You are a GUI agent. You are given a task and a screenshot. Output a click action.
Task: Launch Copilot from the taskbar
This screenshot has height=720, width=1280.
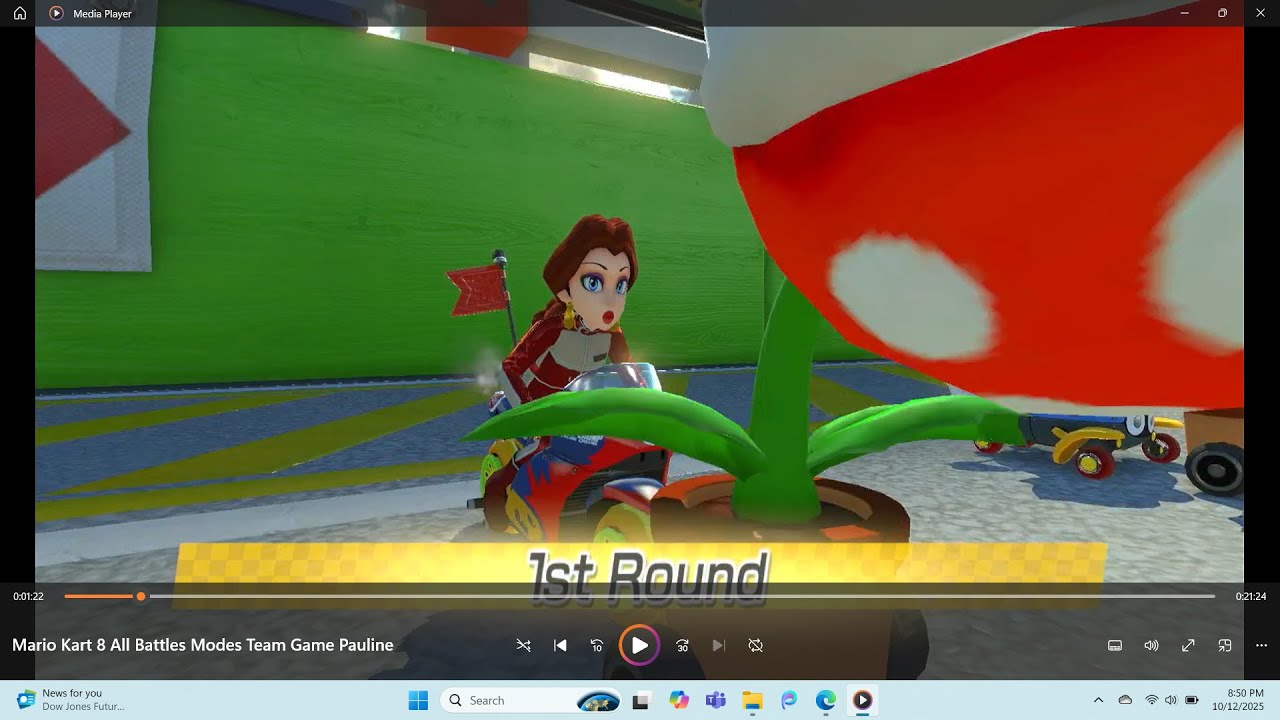pyautogui.click(x=679, y=700)
